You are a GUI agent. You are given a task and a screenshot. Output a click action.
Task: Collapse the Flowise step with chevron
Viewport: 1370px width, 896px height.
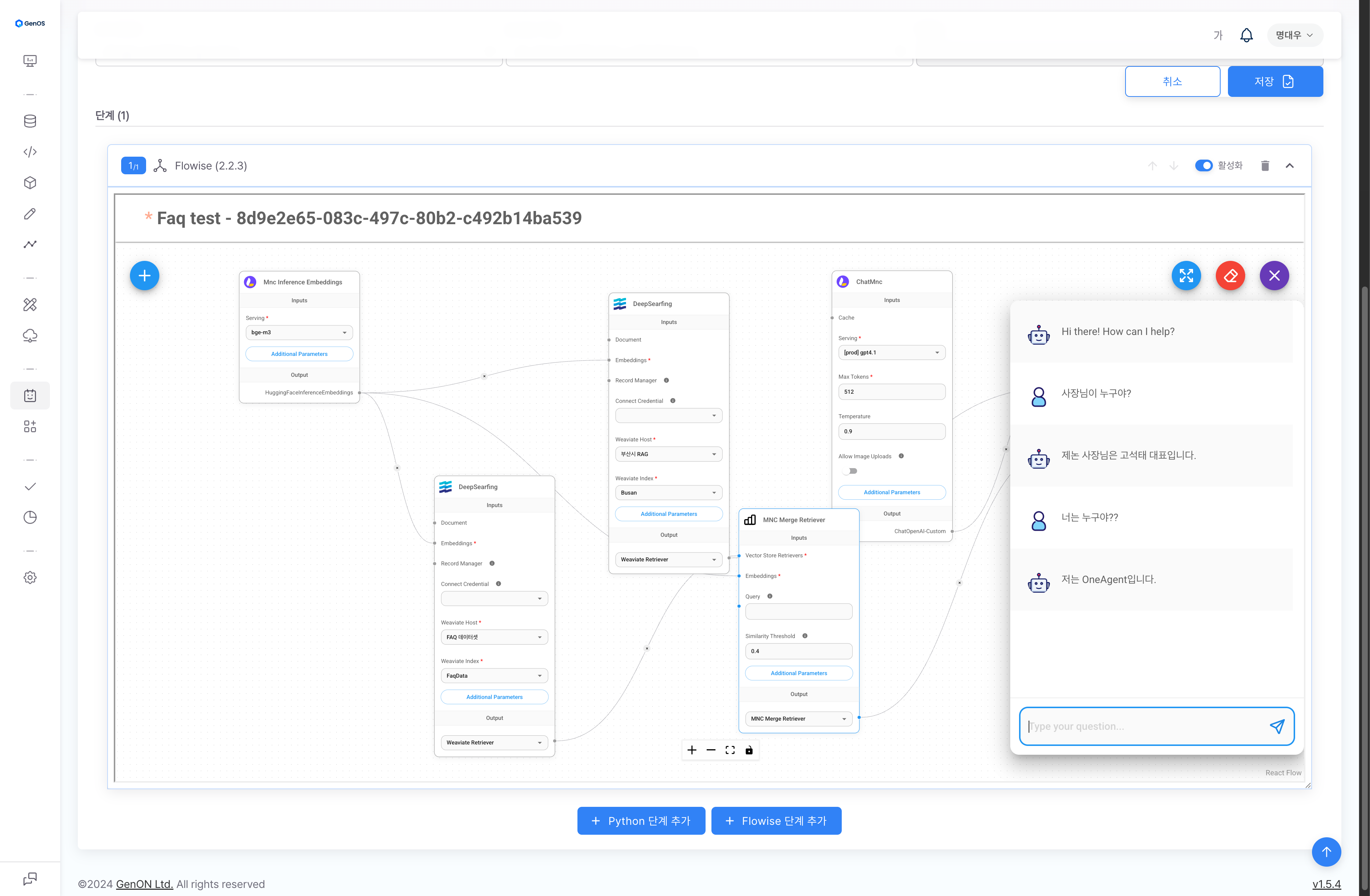[x=1289, y=166]
